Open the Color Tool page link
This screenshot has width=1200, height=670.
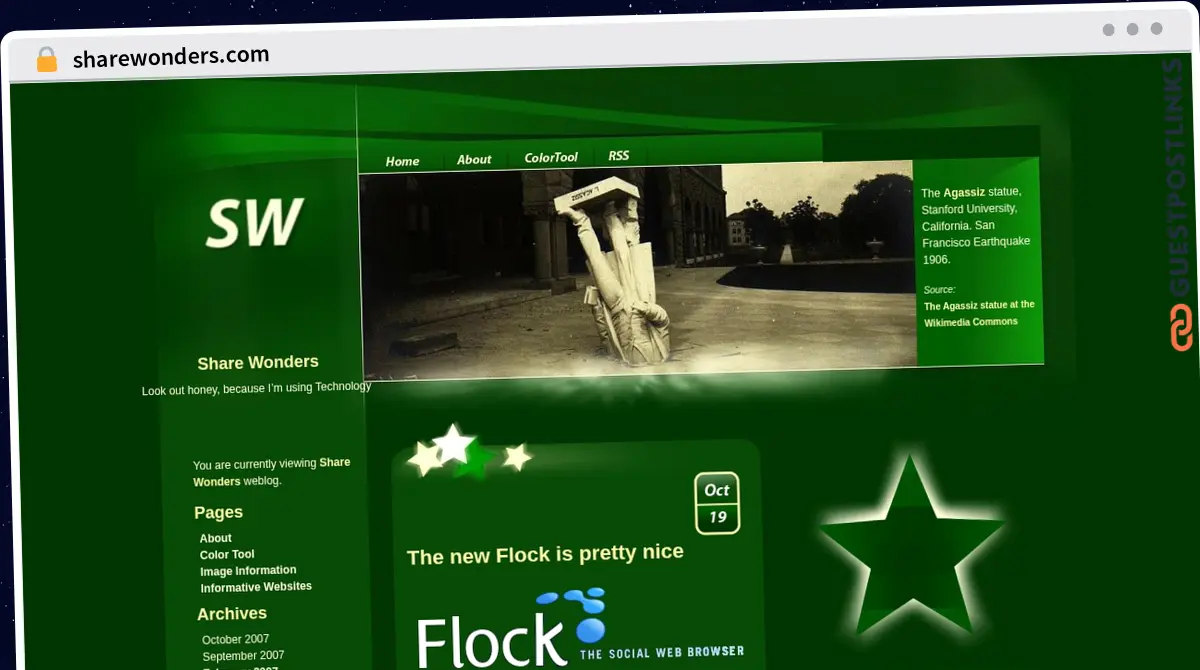pyautogui.click(x=227, y=554)
